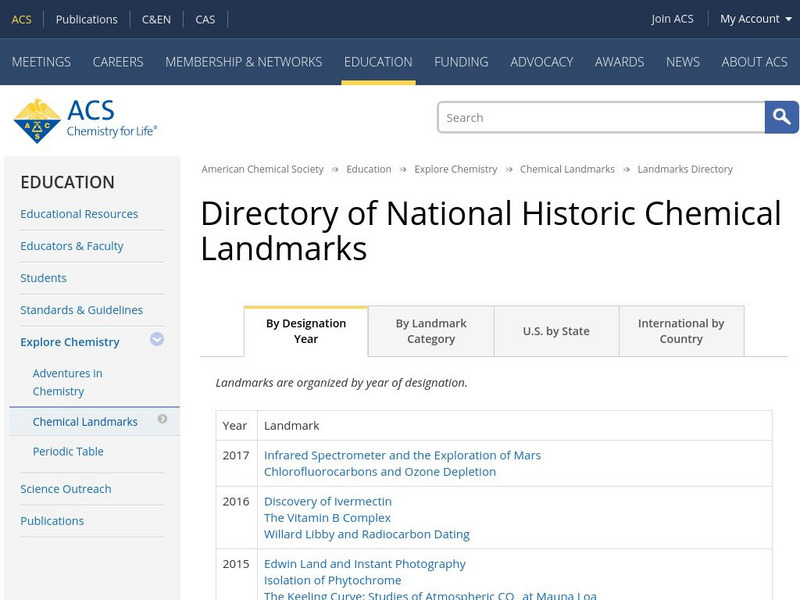The width and height of the screenshot is (800, 600).
Task: Open the MEETINGS navigation menu
Action: coord(42,61)
